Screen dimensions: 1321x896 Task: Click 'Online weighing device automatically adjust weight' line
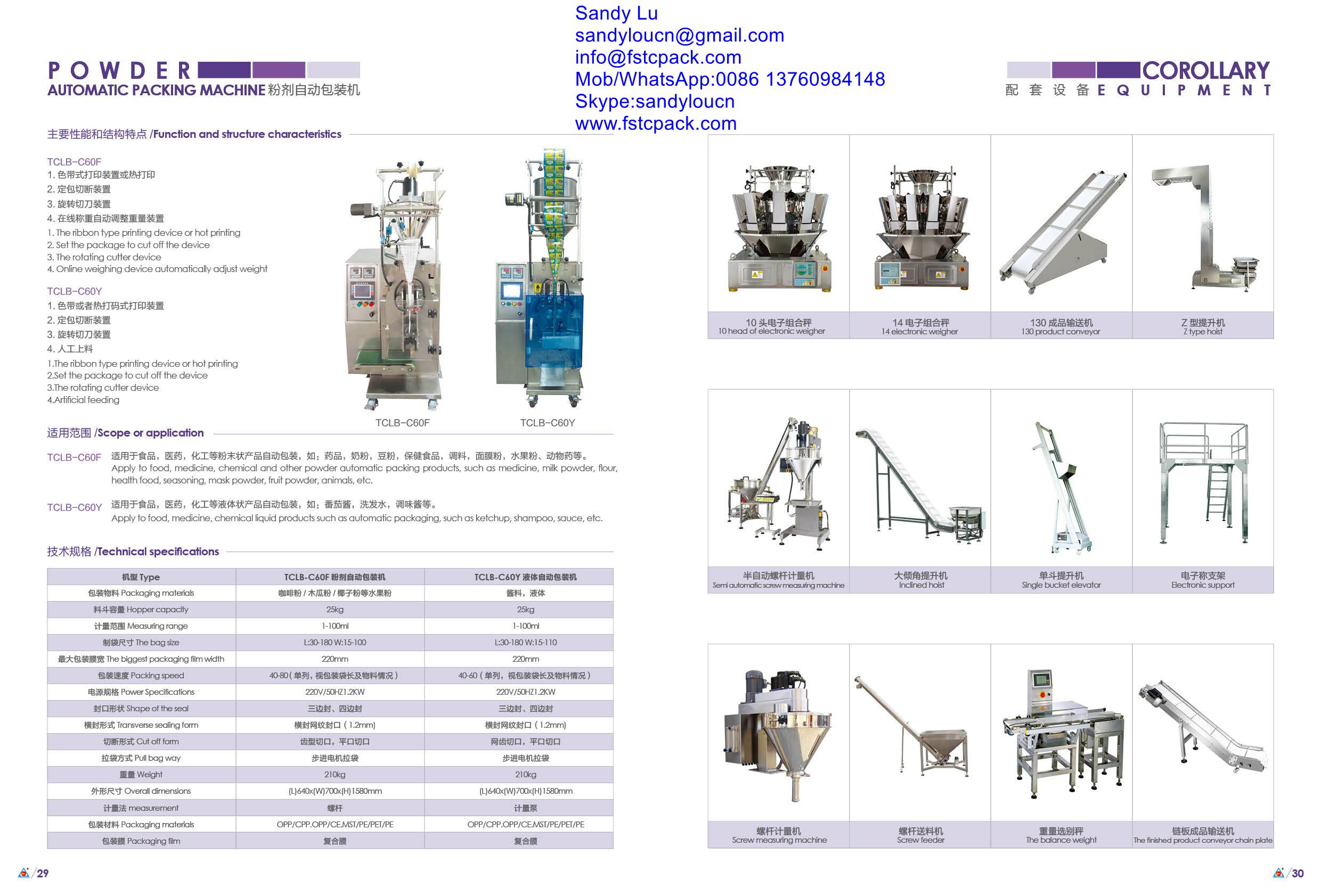click(x=157, y=269)
